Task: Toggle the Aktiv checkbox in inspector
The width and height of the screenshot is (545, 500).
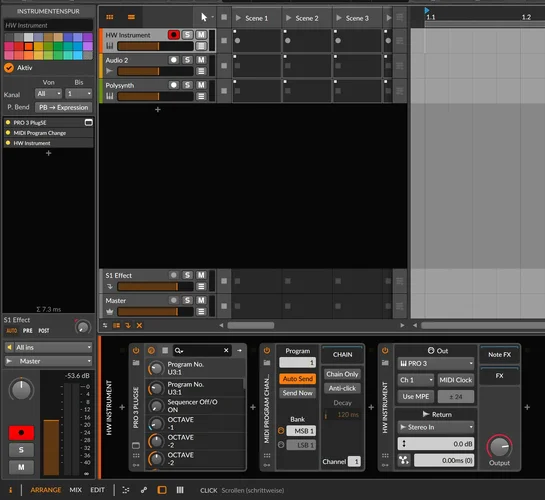Action: [x=9, y=68]
